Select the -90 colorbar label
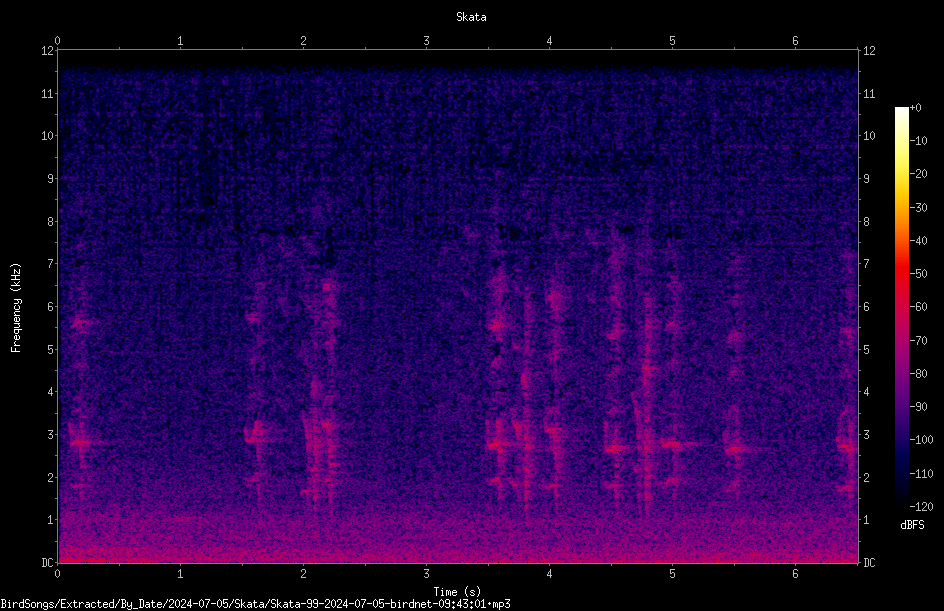 [918, 407]
